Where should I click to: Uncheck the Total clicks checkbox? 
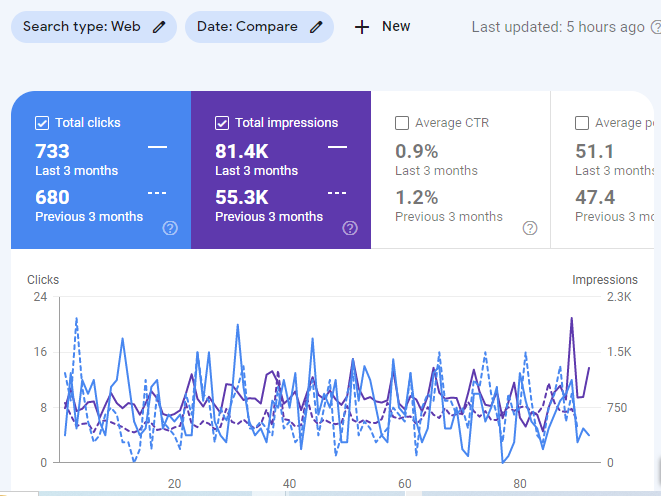click(42, 123)
